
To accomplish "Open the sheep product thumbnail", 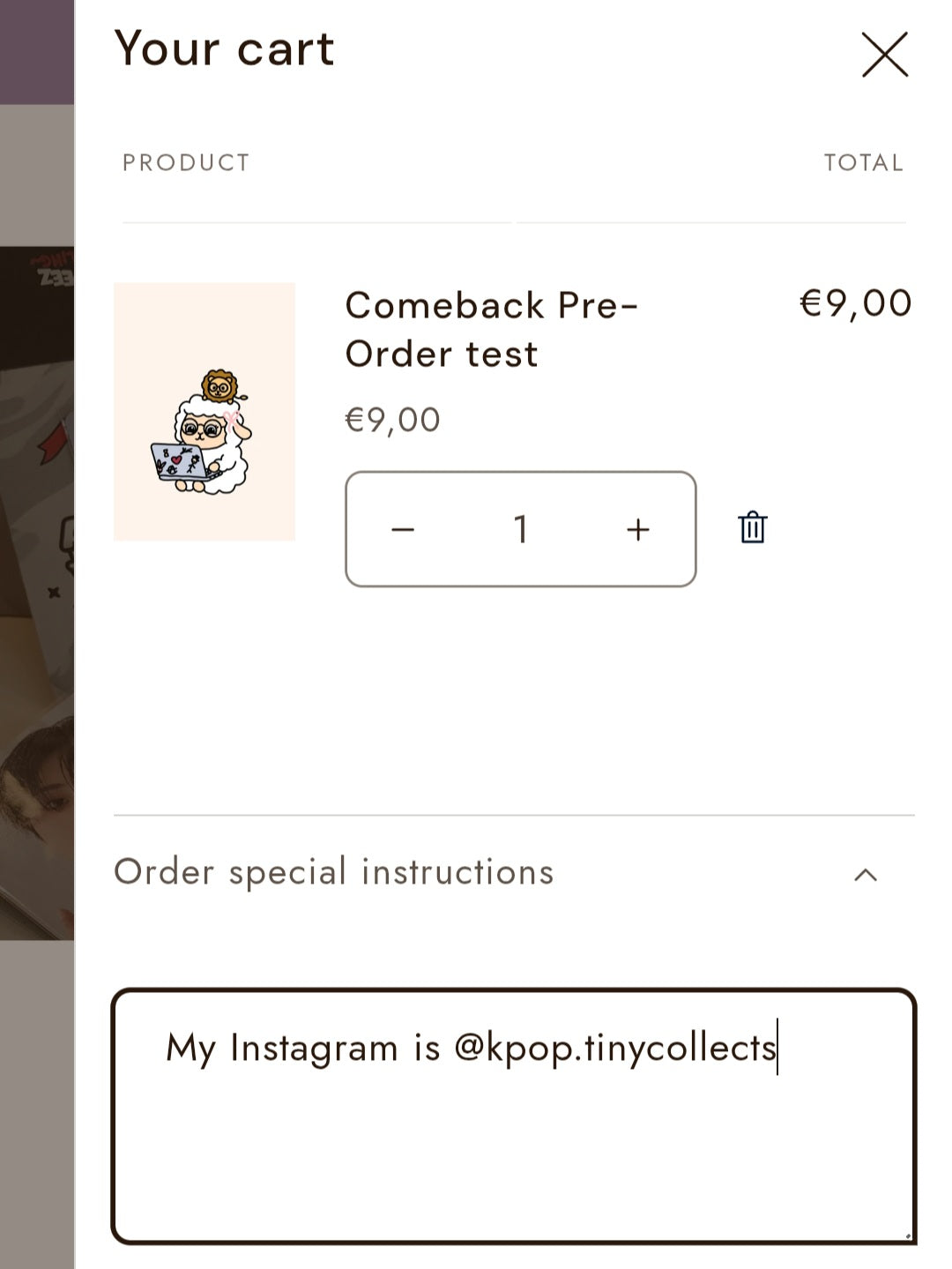I will (x=204, y=412).
